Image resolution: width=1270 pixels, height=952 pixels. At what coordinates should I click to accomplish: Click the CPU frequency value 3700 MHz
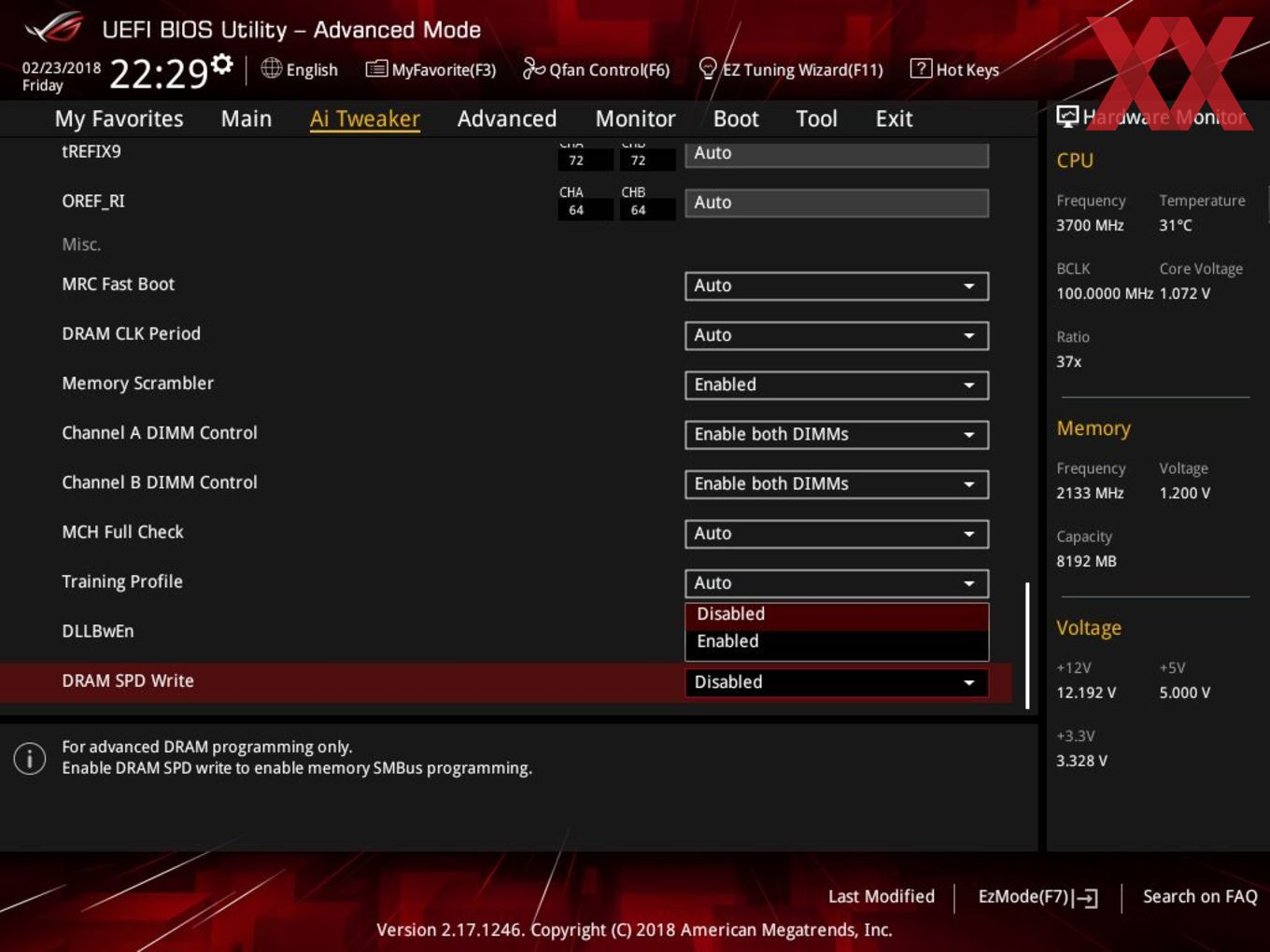coord(1090,225)
